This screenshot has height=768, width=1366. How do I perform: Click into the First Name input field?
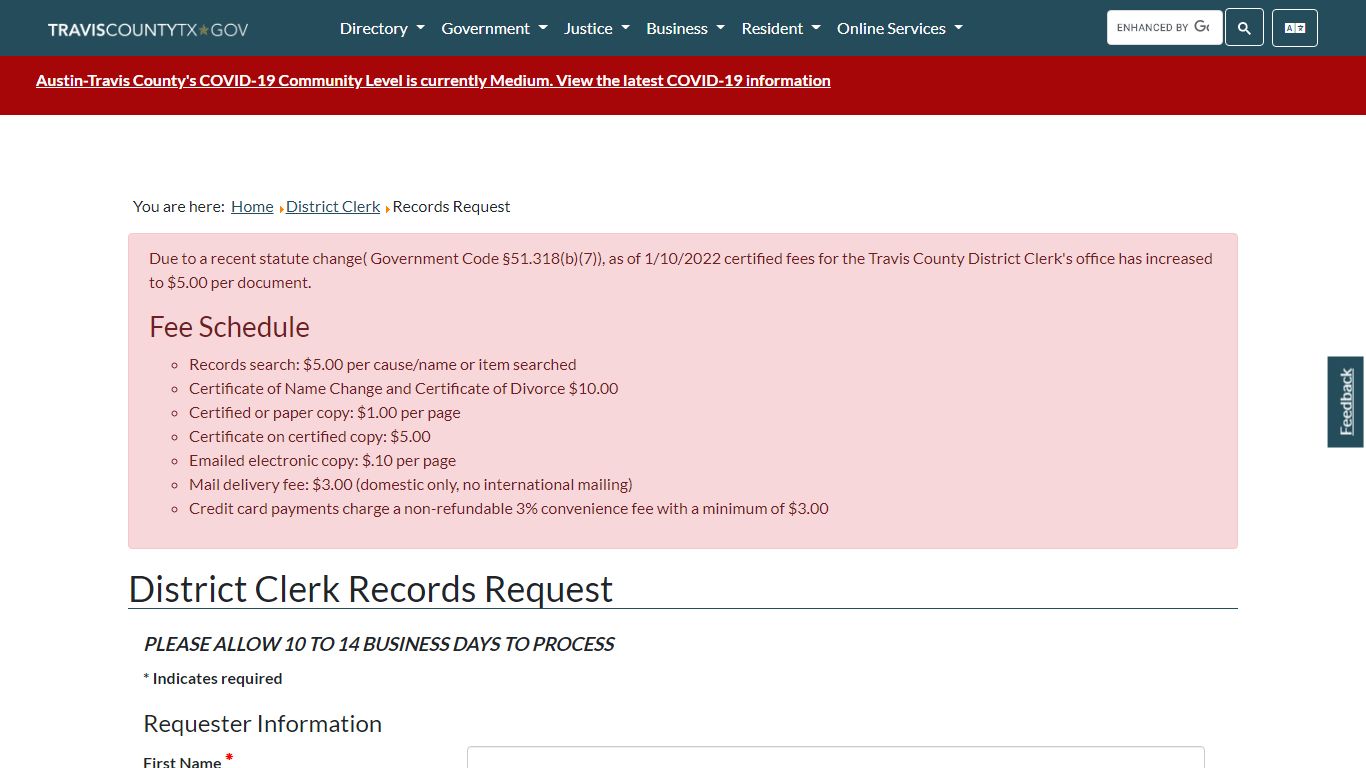(x=835, y=757)
